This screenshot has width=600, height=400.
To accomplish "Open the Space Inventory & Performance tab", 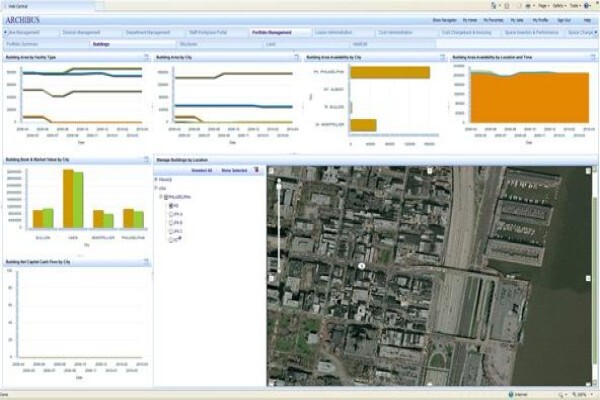I will [531, 33].
